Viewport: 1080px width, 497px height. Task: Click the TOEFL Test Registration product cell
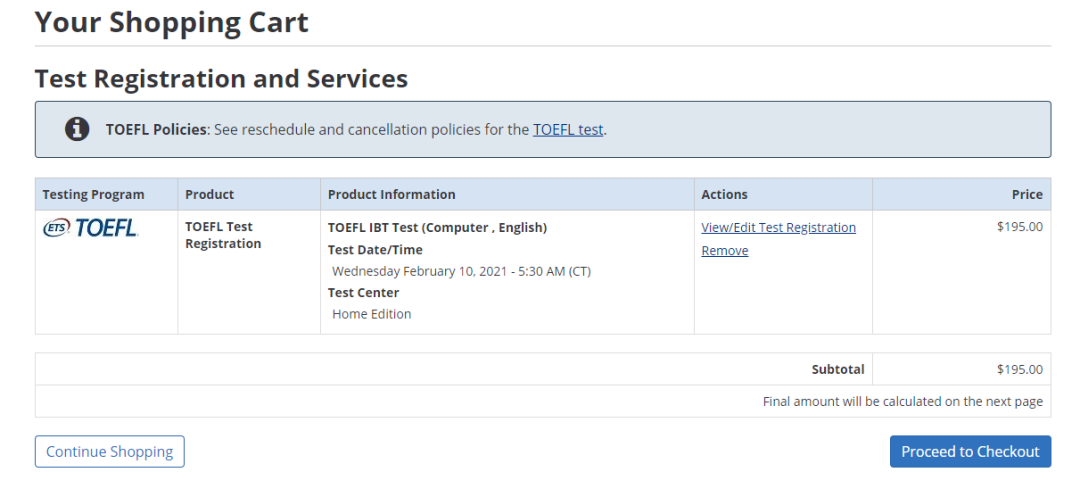tap(222, 235)
